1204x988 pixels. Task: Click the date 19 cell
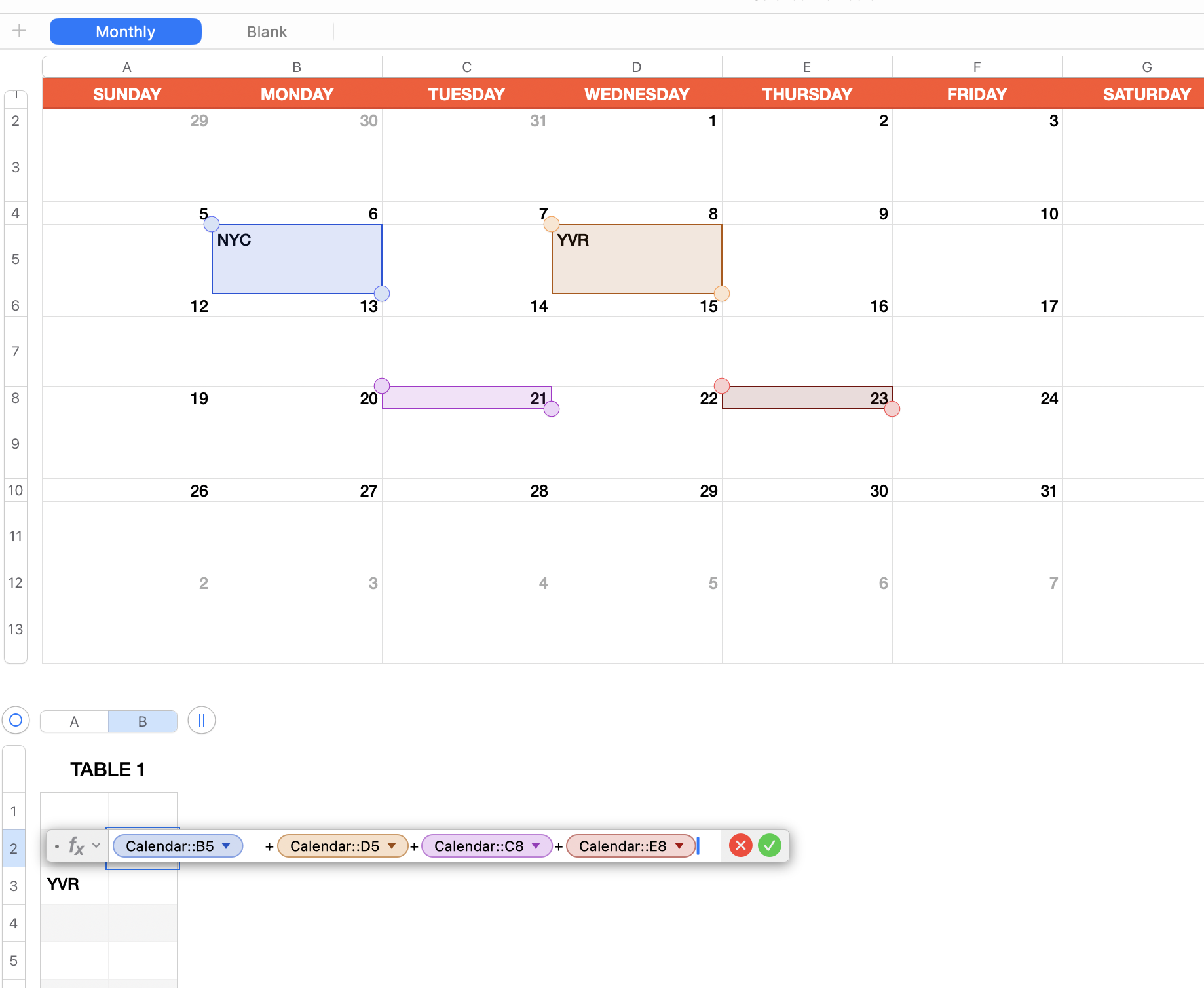point(127,398)
